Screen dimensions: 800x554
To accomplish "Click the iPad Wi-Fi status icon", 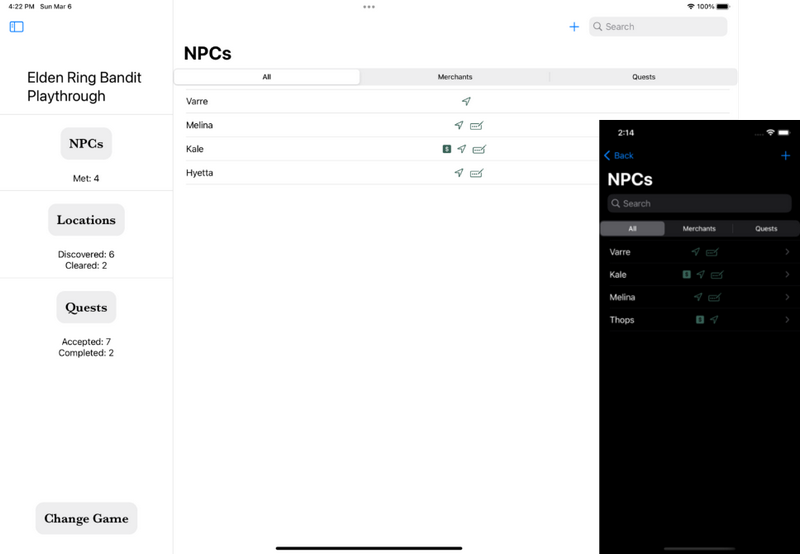I will click(691, 7).
